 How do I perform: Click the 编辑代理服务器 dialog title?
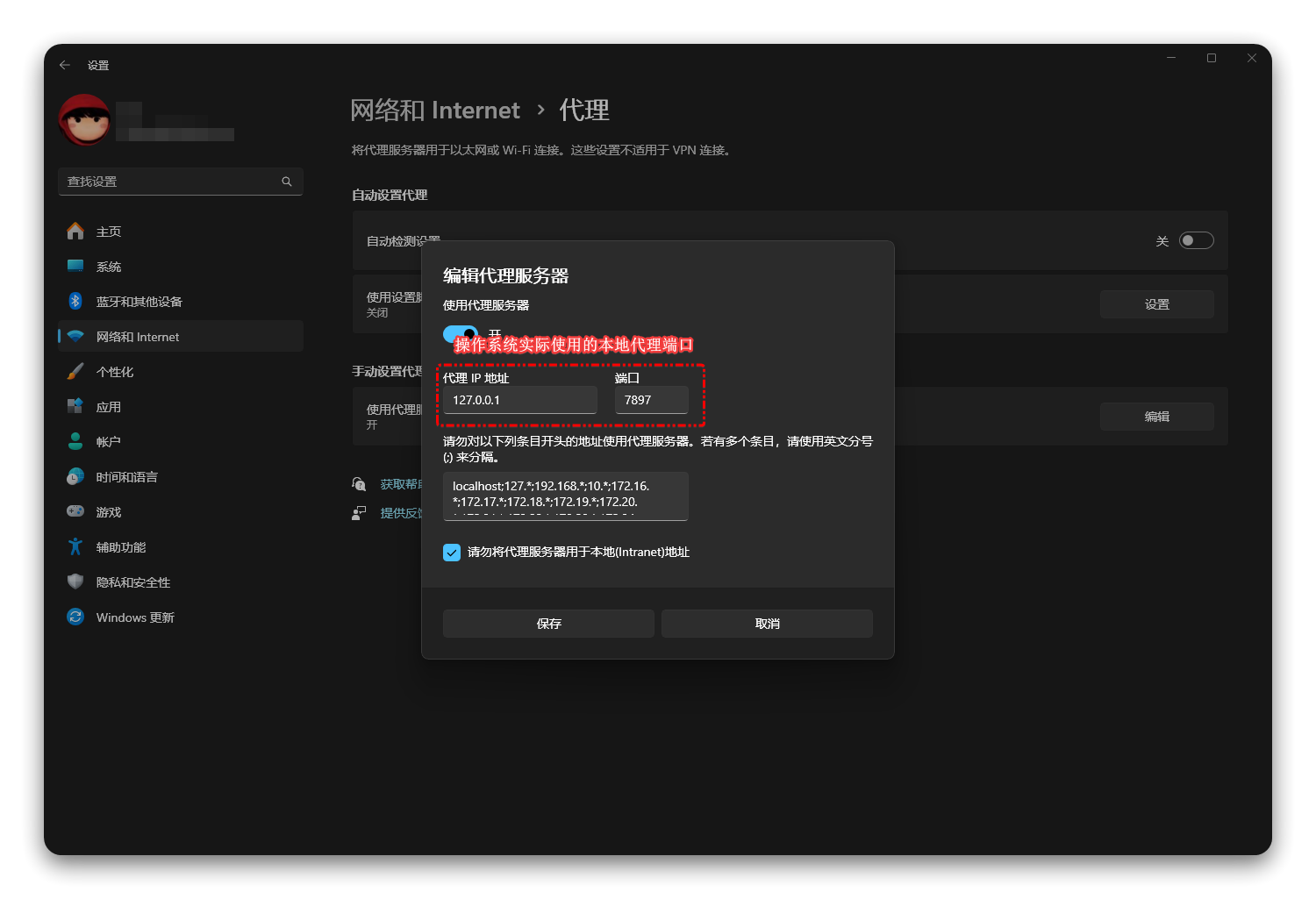506,275
